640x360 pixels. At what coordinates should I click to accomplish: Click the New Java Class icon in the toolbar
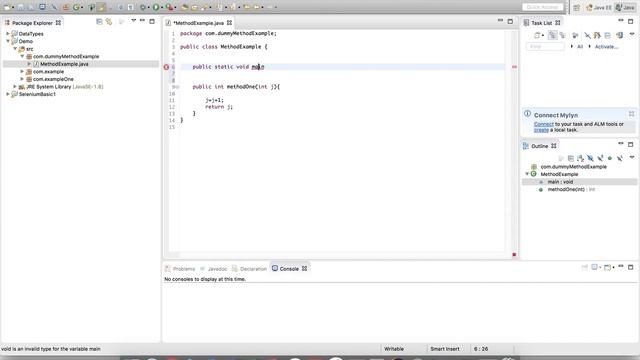click(x=76, y=7)
